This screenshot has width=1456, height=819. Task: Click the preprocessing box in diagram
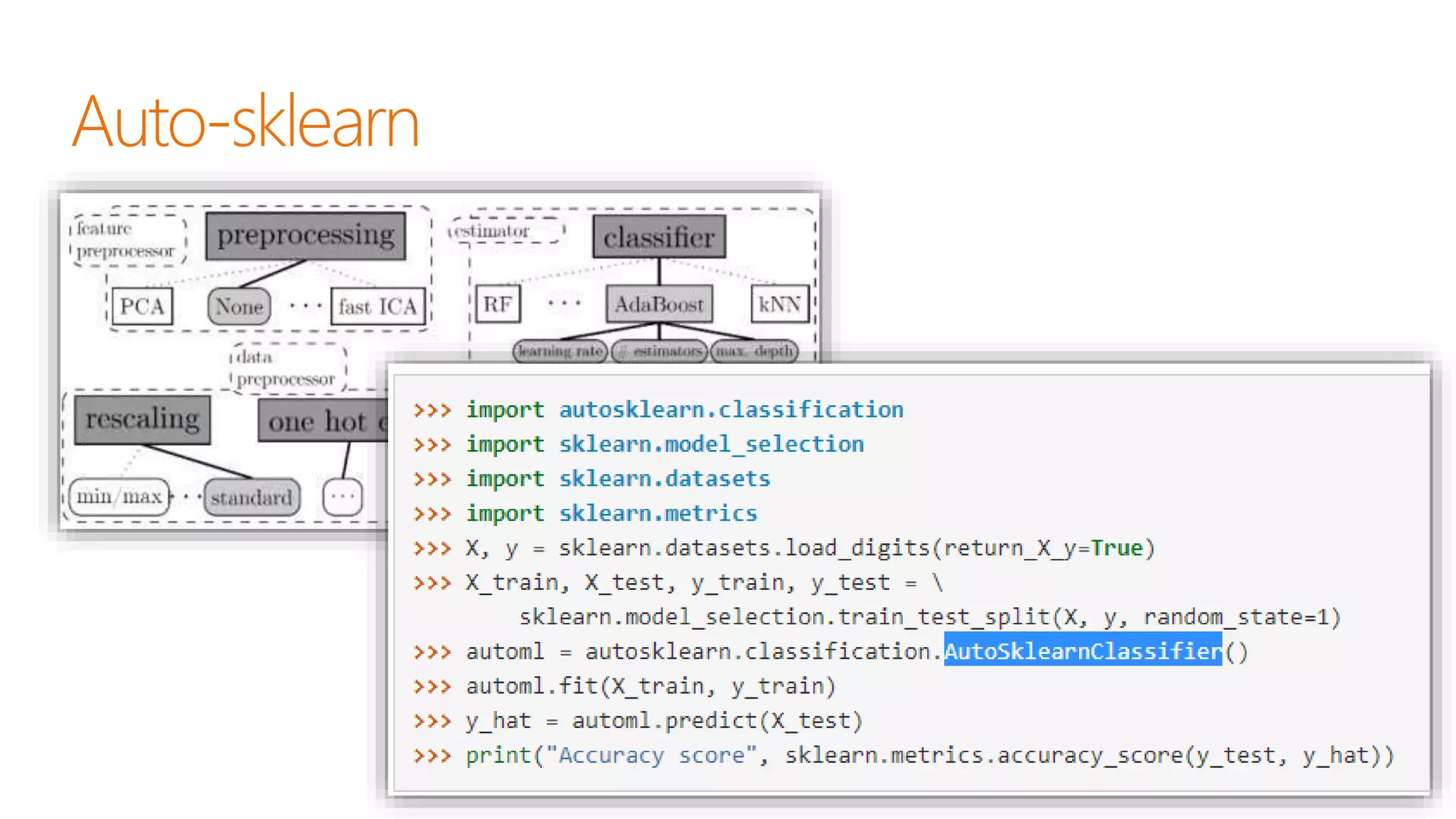(x=306, y=235)
